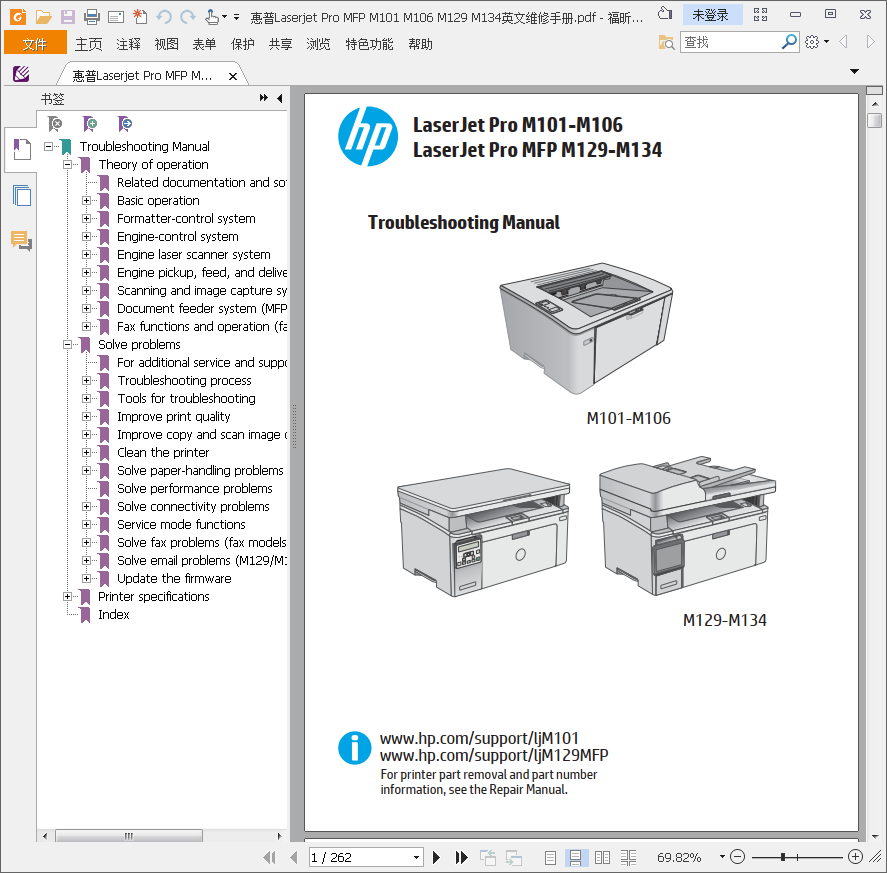
Task: Click in the 查找 search field
Action: click(x=731, y=42)
